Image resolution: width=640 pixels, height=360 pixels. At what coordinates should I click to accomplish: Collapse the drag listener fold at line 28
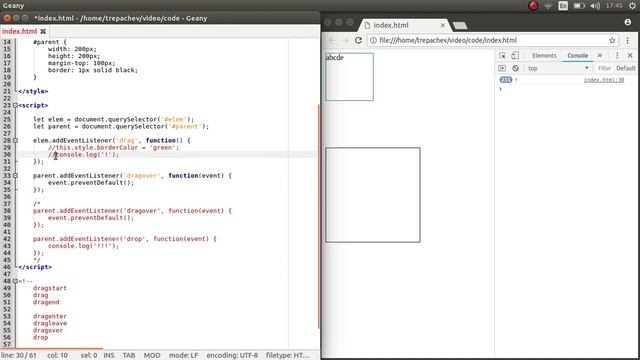click(x=15, y=140)
